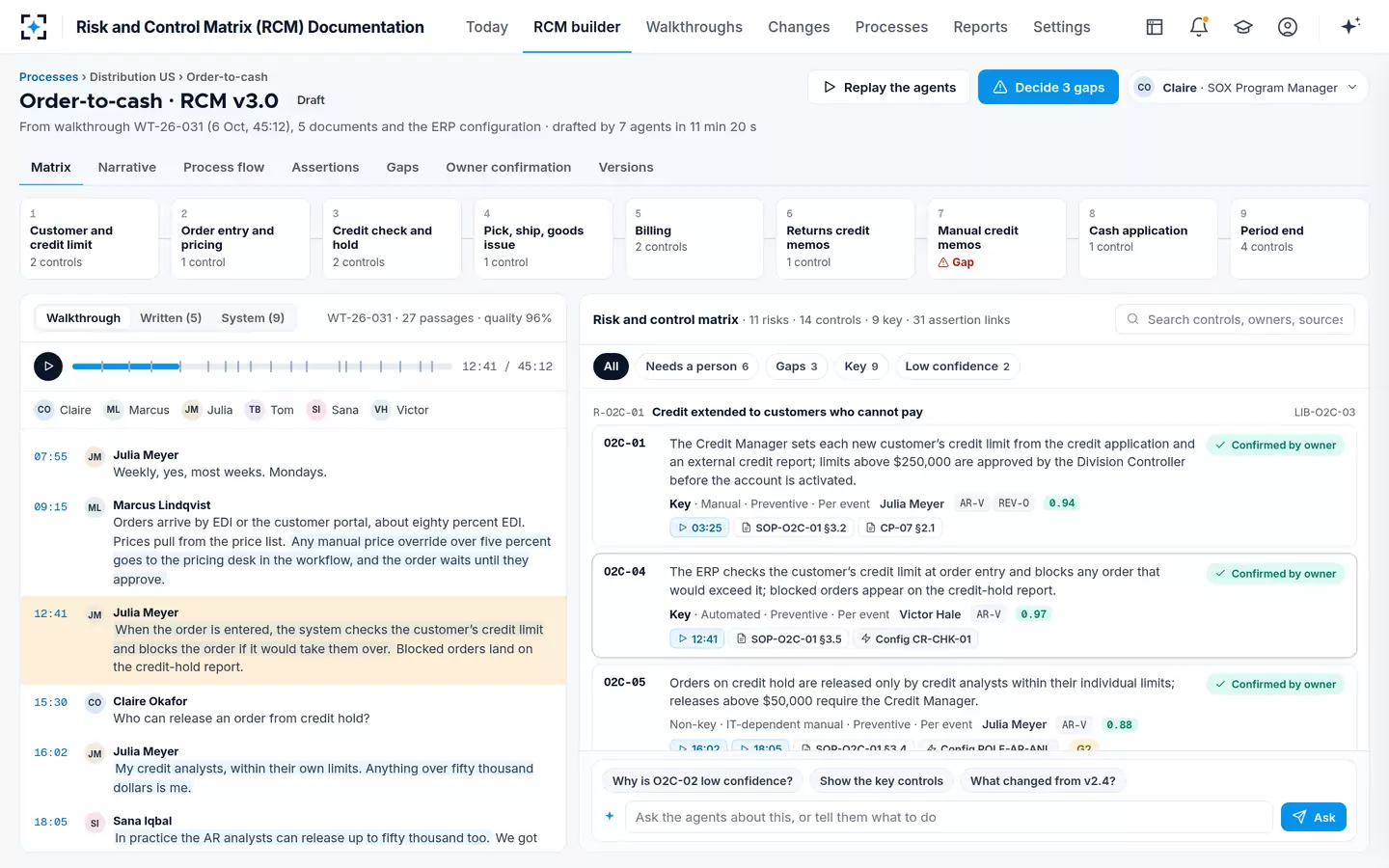Screen dimensions: 1389x868
Task: Open the learning graduation cap icon
Action: coord(1243,27)
